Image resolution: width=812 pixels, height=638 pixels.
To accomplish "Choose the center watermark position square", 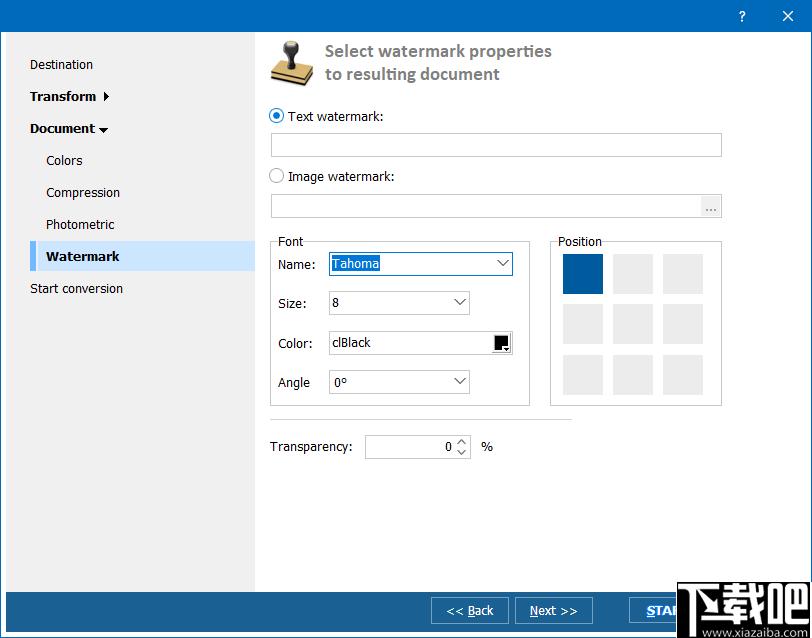I will tap(633, 324).
